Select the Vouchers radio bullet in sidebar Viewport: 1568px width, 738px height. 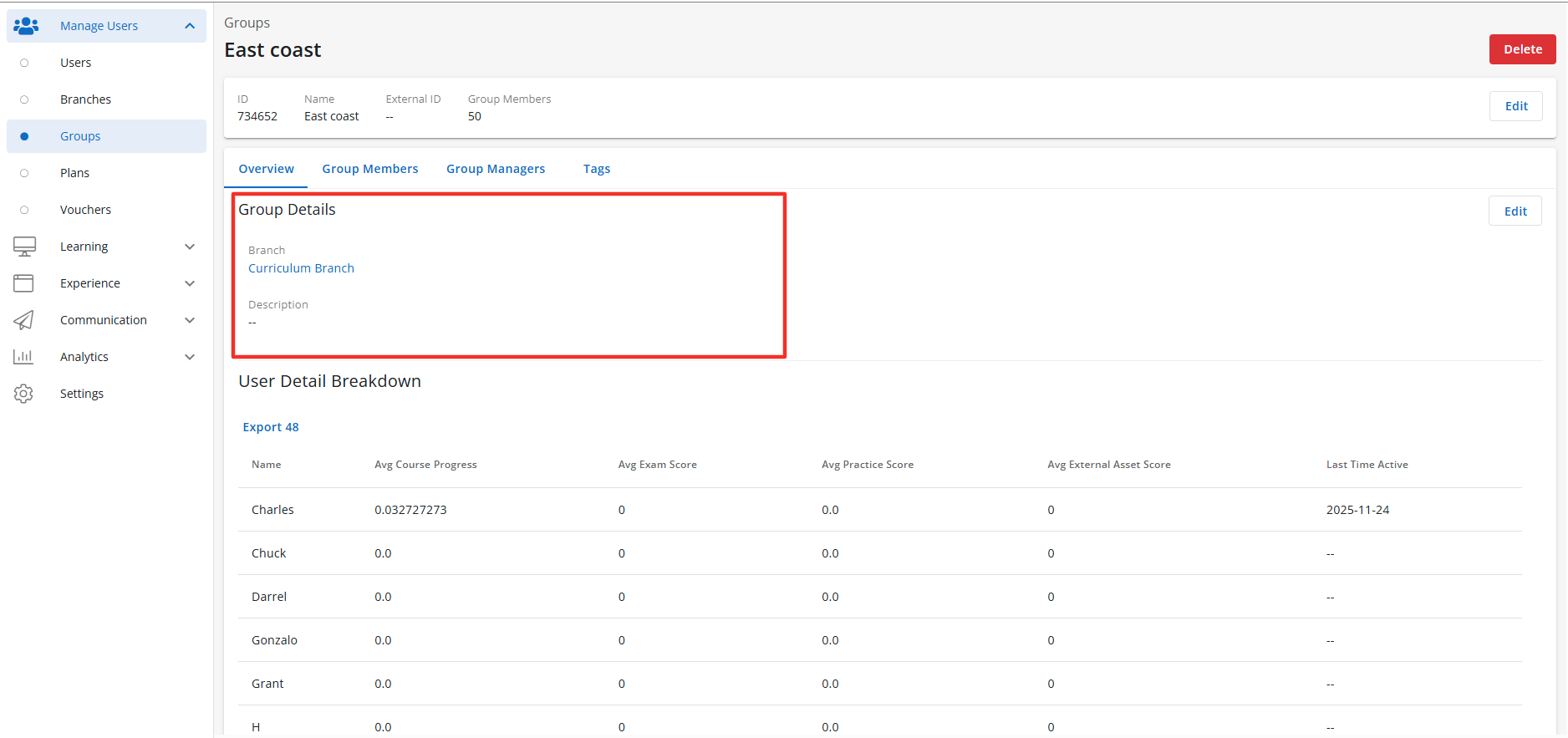[24, 210]
